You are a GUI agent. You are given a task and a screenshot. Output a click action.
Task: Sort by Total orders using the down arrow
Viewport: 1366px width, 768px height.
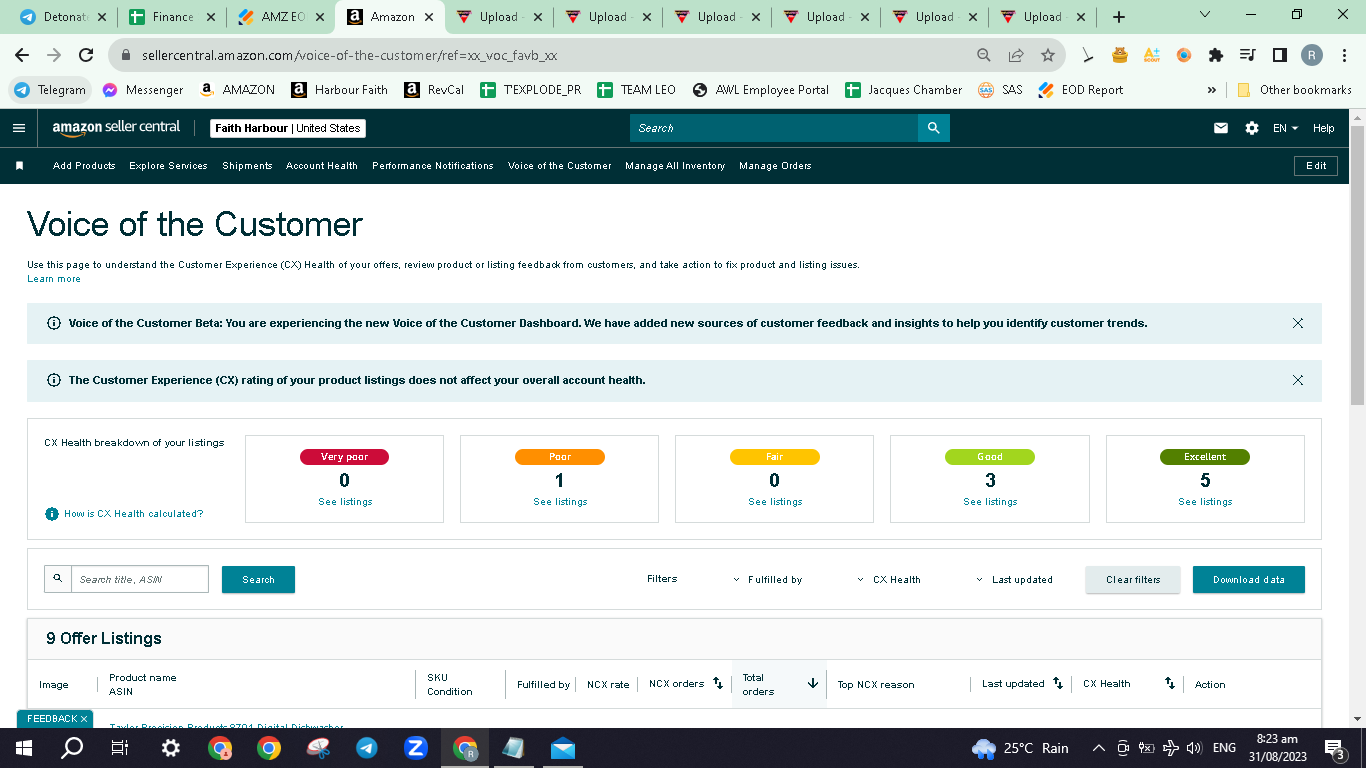click(813, 684)
